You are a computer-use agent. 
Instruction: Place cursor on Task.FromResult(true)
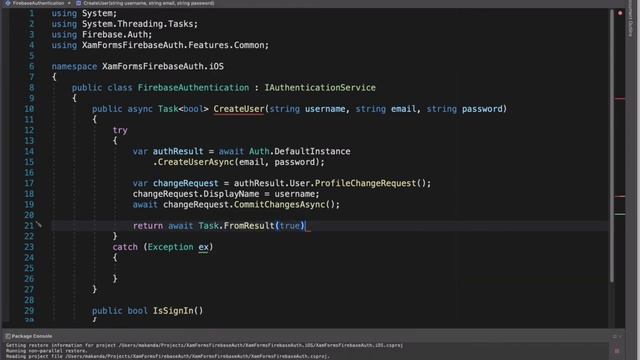pyautogui.click(x=251, y=226)
